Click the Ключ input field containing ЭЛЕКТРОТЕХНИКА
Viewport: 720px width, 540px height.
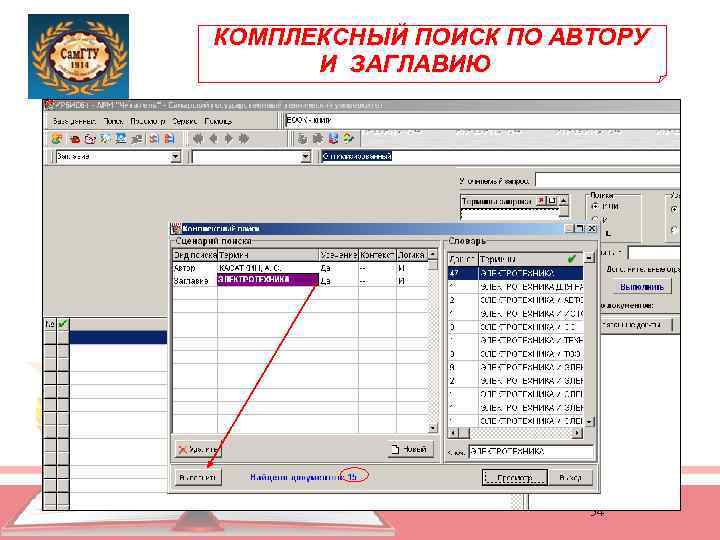531,451
